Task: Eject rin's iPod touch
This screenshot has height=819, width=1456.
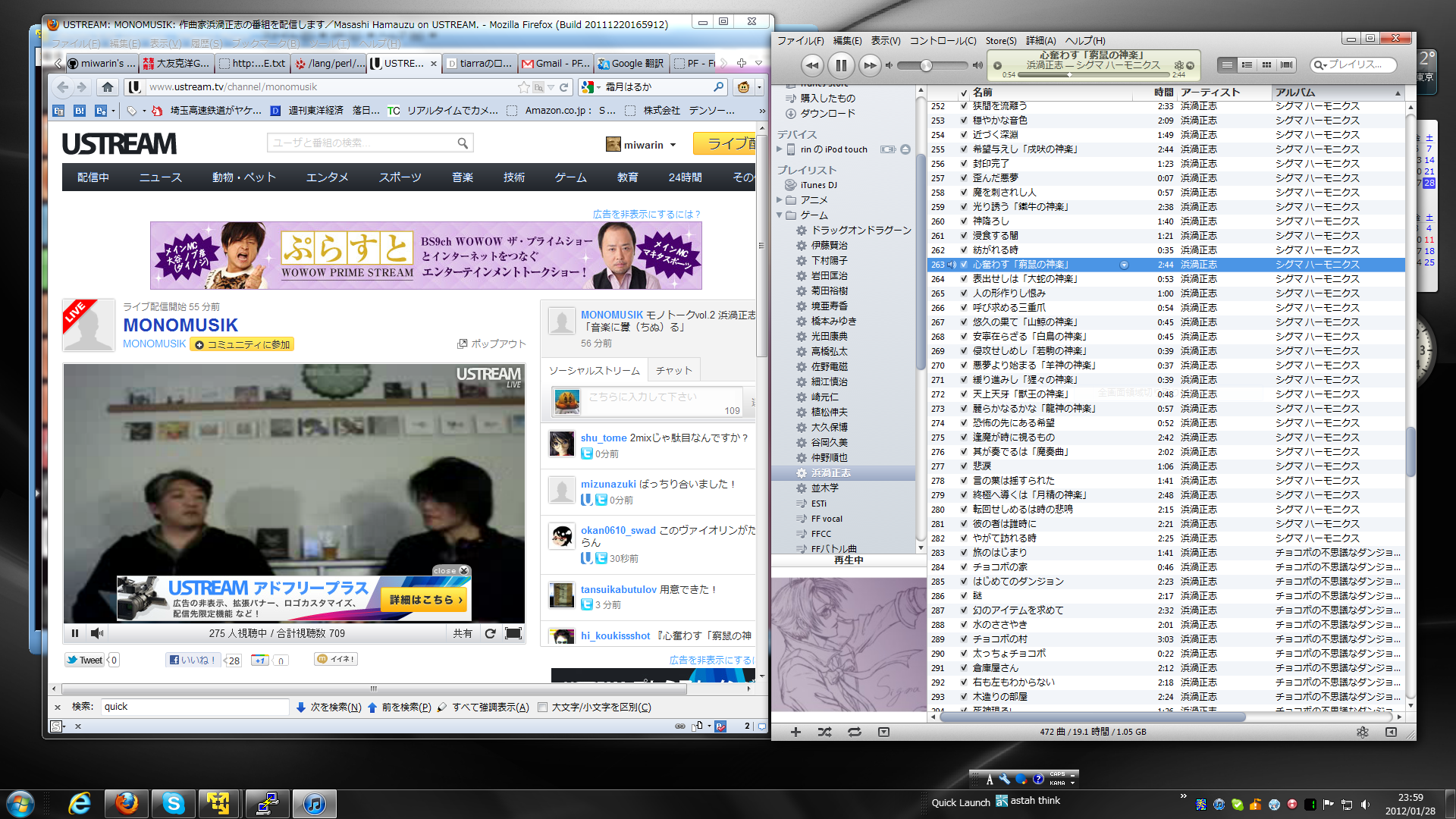Action: [x=905, y=149]
